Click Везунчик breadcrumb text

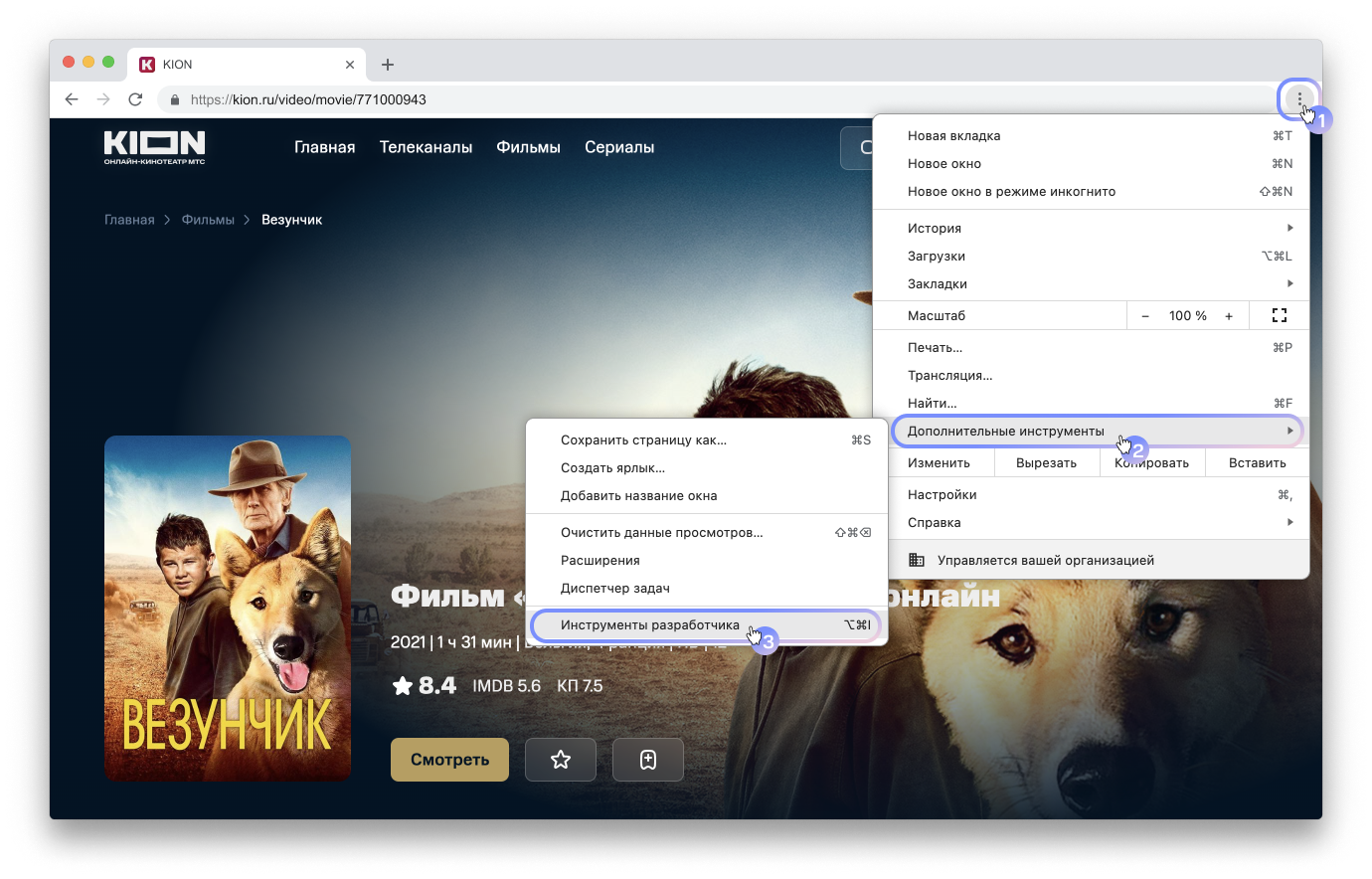[291, 220]
